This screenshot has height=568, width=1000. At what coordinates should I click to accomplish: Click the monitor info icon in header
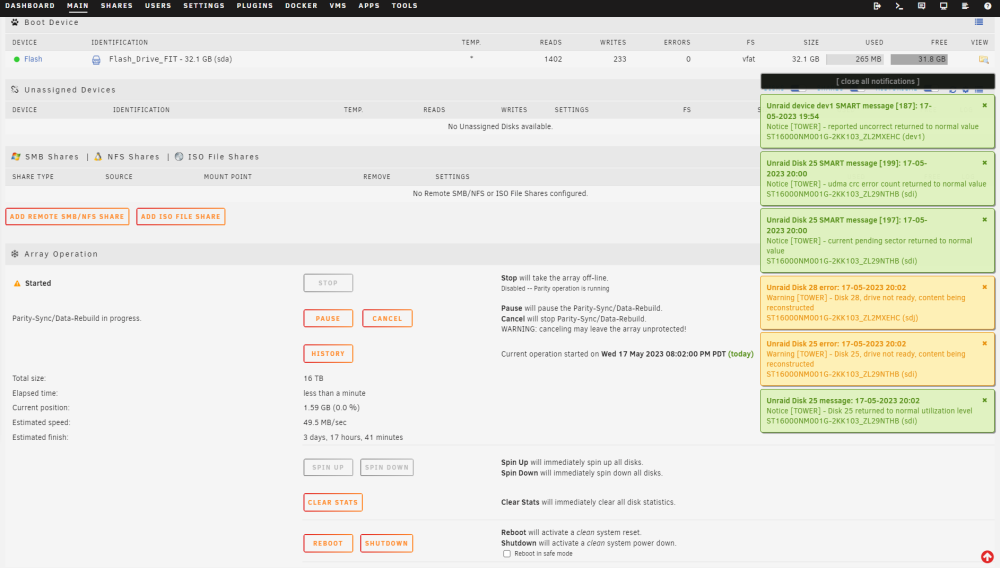(x=943, y=6)
